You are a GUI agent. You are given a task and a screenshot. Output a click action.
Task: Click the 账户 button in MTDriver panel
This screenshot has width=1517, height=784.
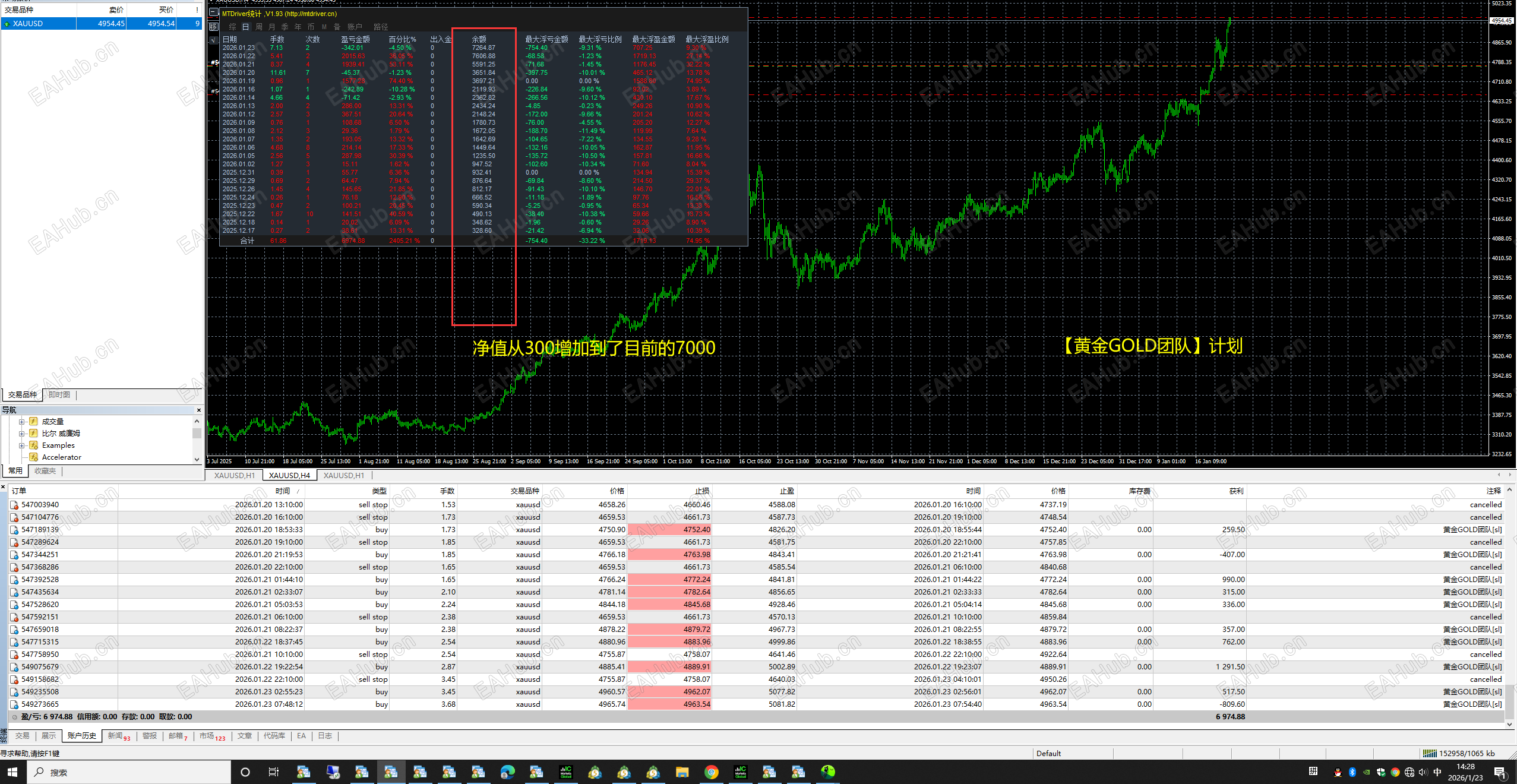click(x=355, y=27)
